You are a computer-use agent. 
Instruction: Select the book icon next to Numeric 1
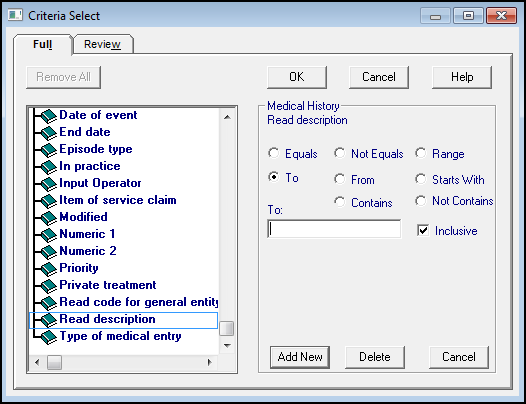tap(49, 235)
